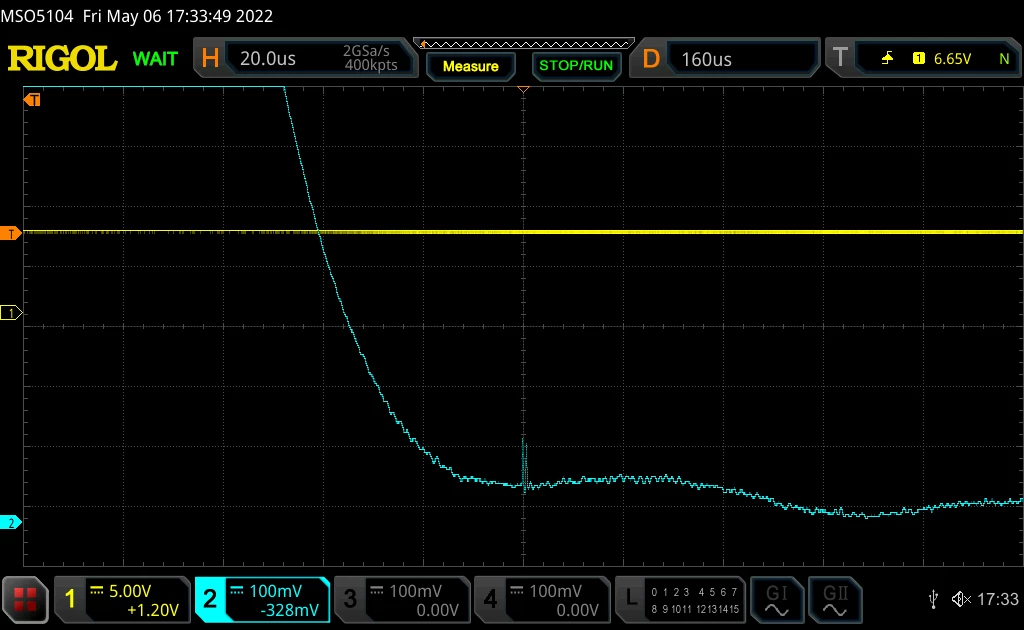Click channel 3 DC coupling icon
This screenshot has height=630, width=1024.
click(377, 590)
